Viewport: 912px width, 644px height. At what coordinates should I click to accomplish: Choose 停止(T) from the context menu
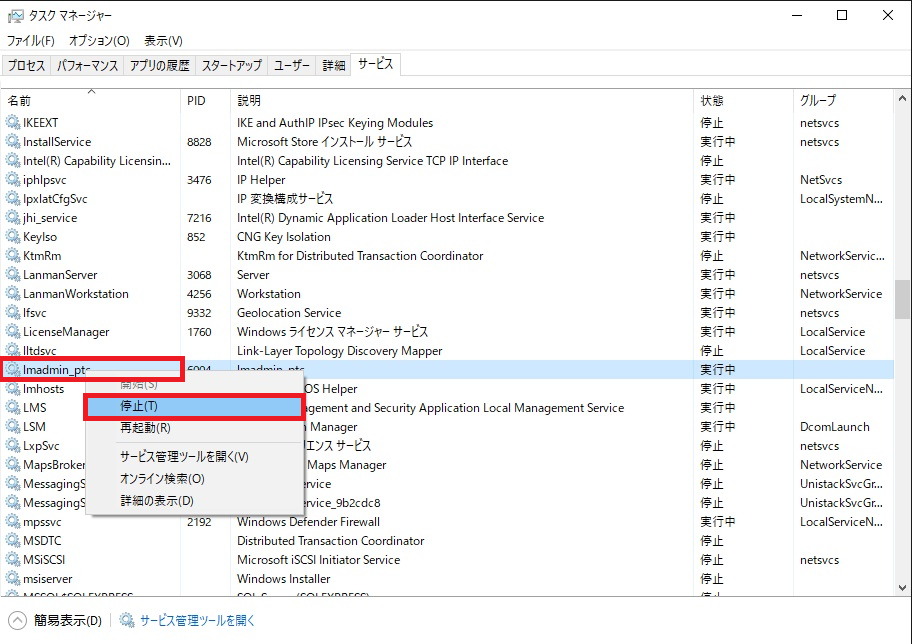coord(194,406)
